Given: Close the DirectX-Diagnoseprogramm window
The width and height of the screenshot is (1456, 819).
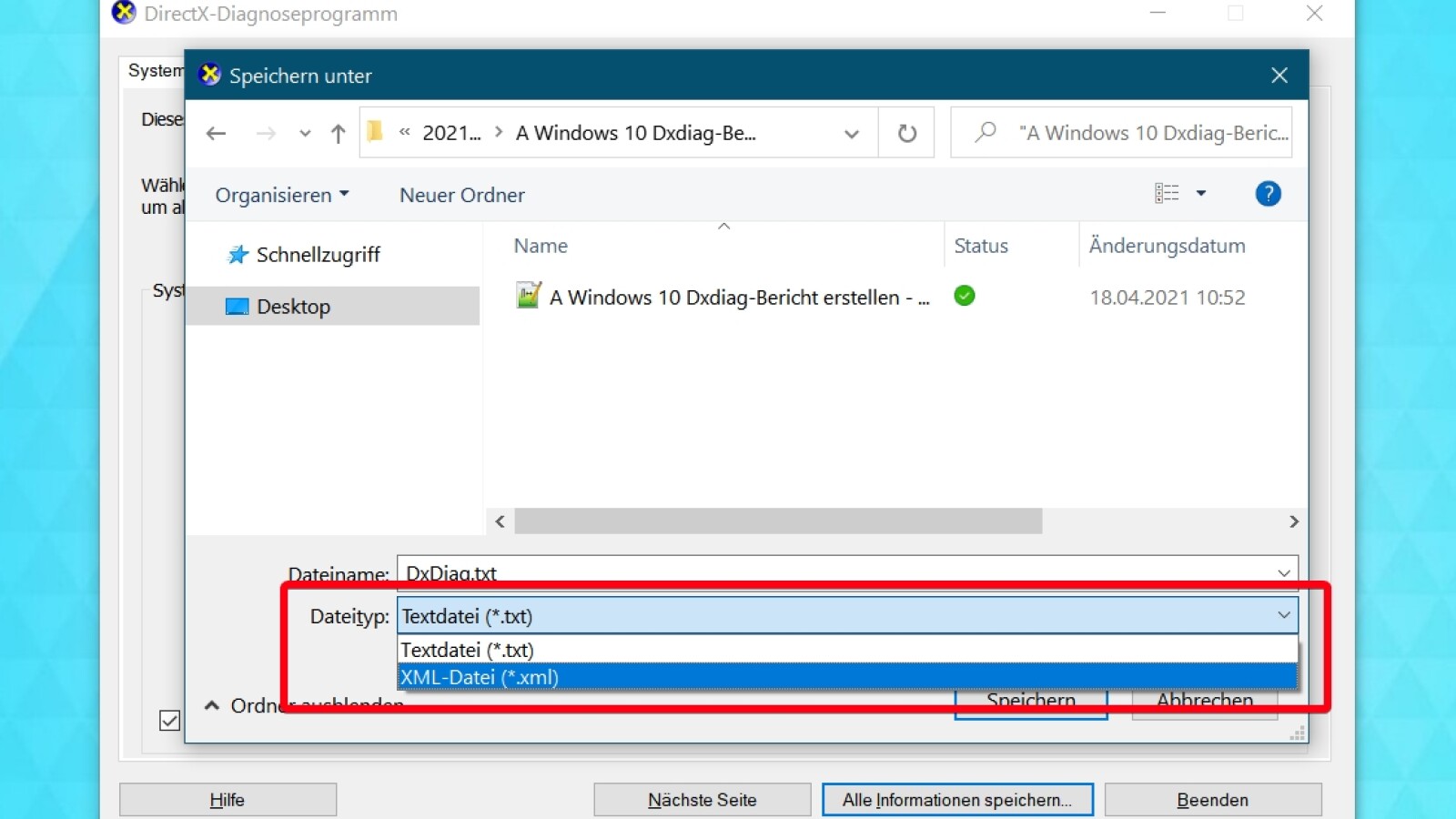Looking at the screenshot, I should point(1315,13).
